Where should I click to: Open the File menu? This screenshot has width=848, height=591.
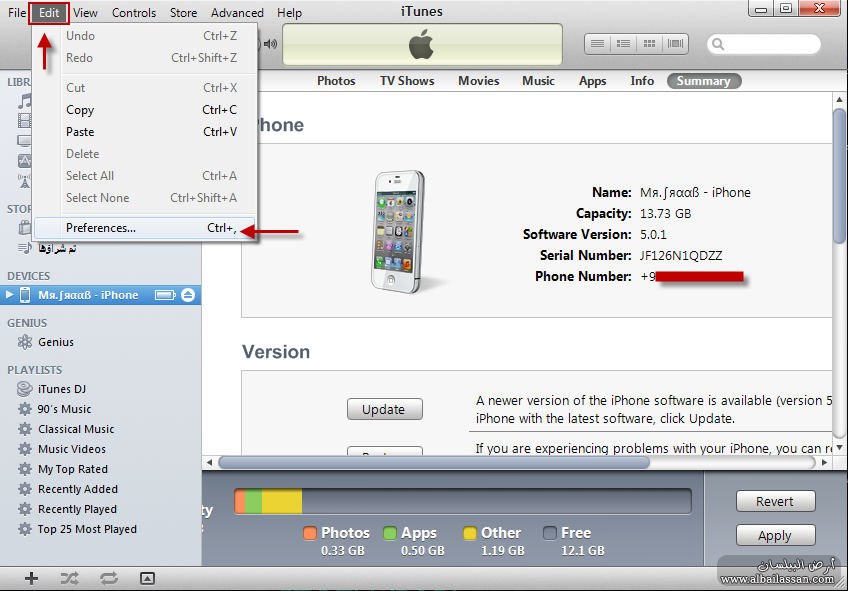(16, 12)
